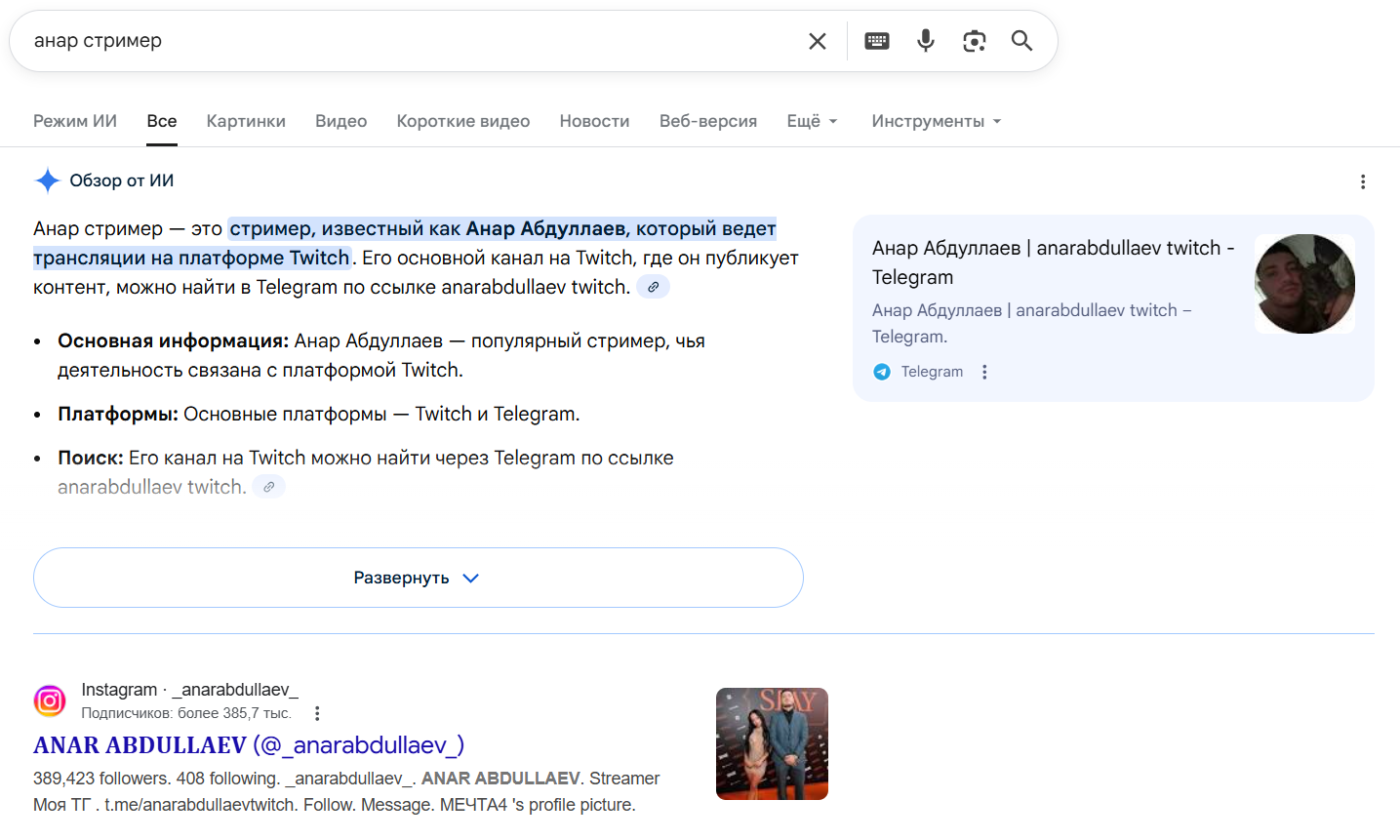Expand the AI overview with Развернуть

click(418, 578)
